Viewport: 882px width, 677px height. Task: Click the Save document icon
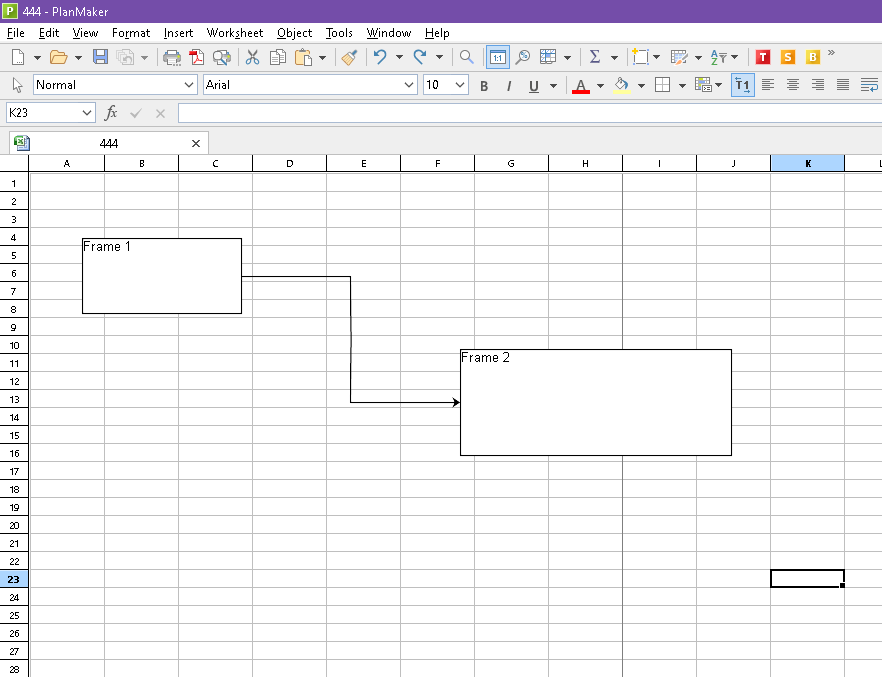(100, 57)
